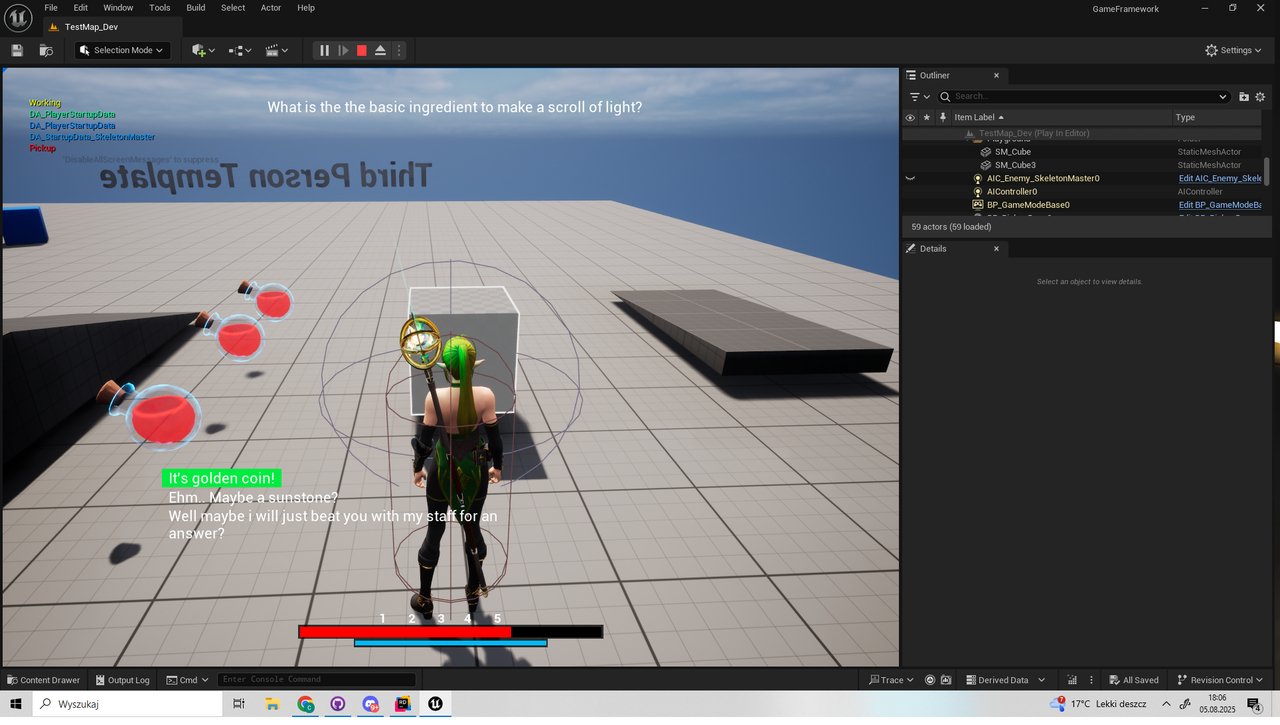
Task: Click the visibility eye column header
Action: click(x=910, y=117)
